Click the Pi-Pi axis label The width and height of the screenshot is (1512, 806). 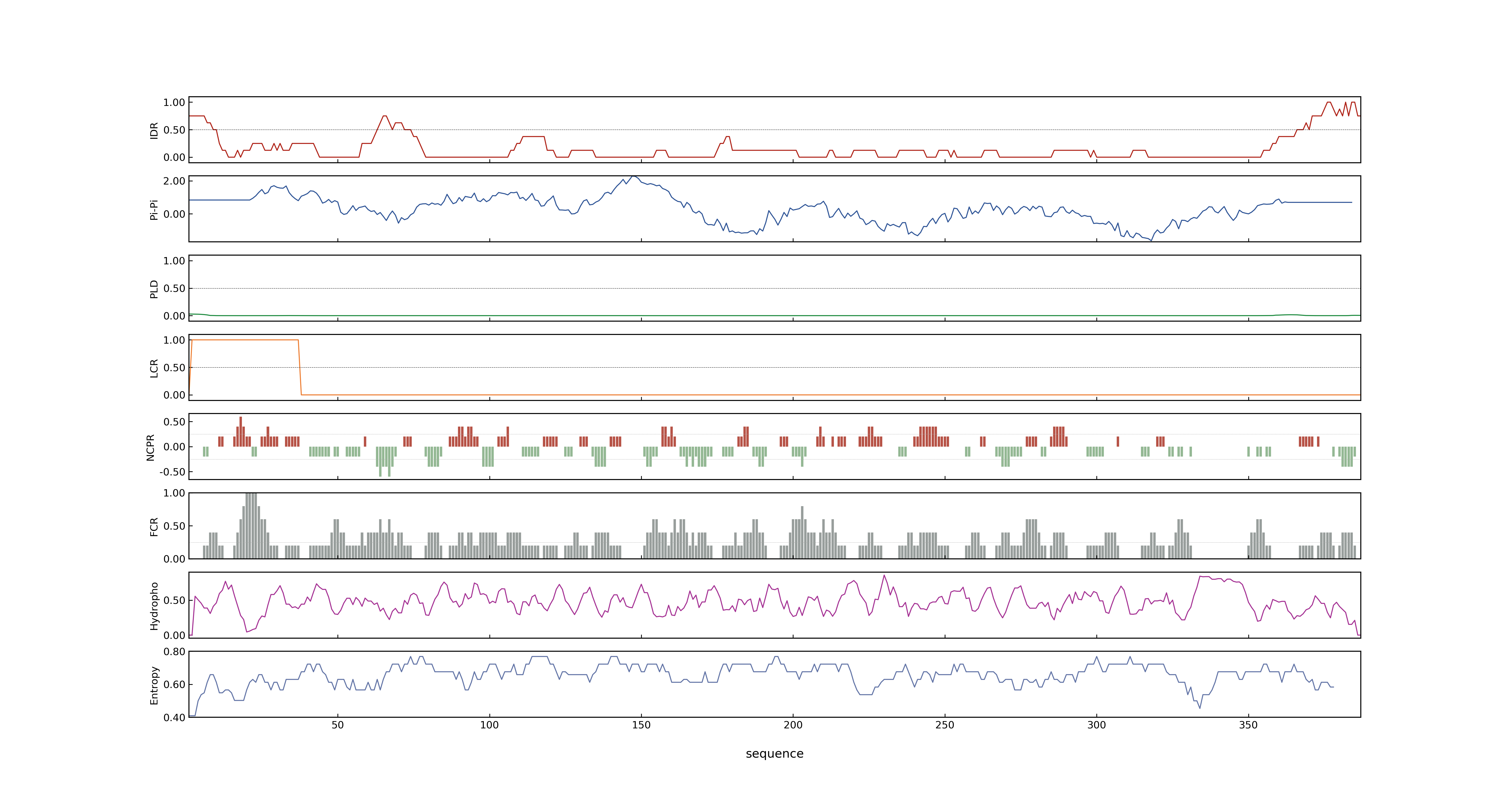click(x=154, y=209)
